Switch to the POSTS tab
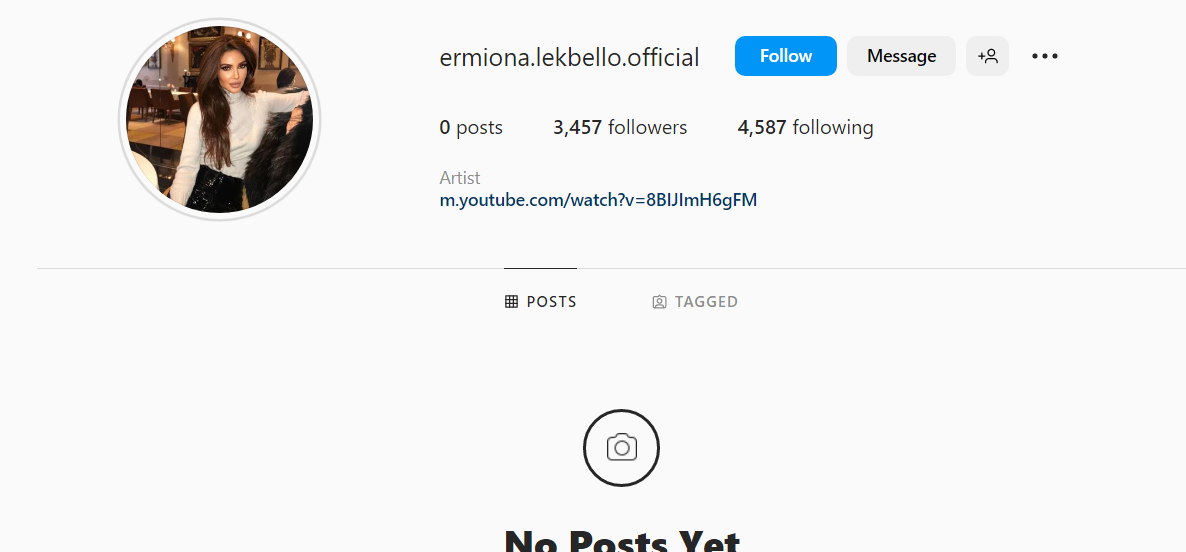 (x=541, y=302)
